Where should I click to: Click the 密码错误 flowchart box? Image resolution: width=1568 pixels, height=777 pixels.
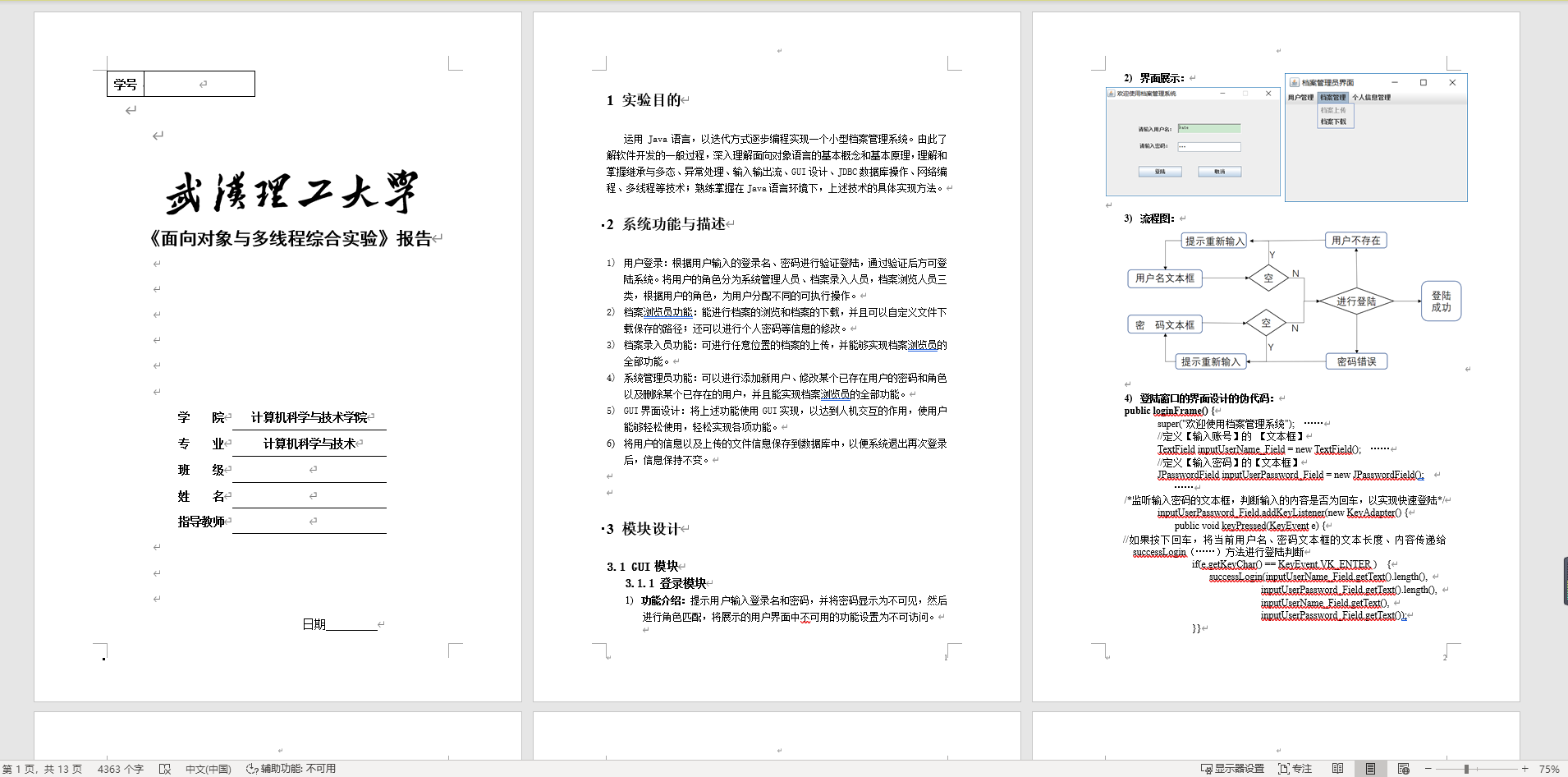click(x=1356, y=361)
